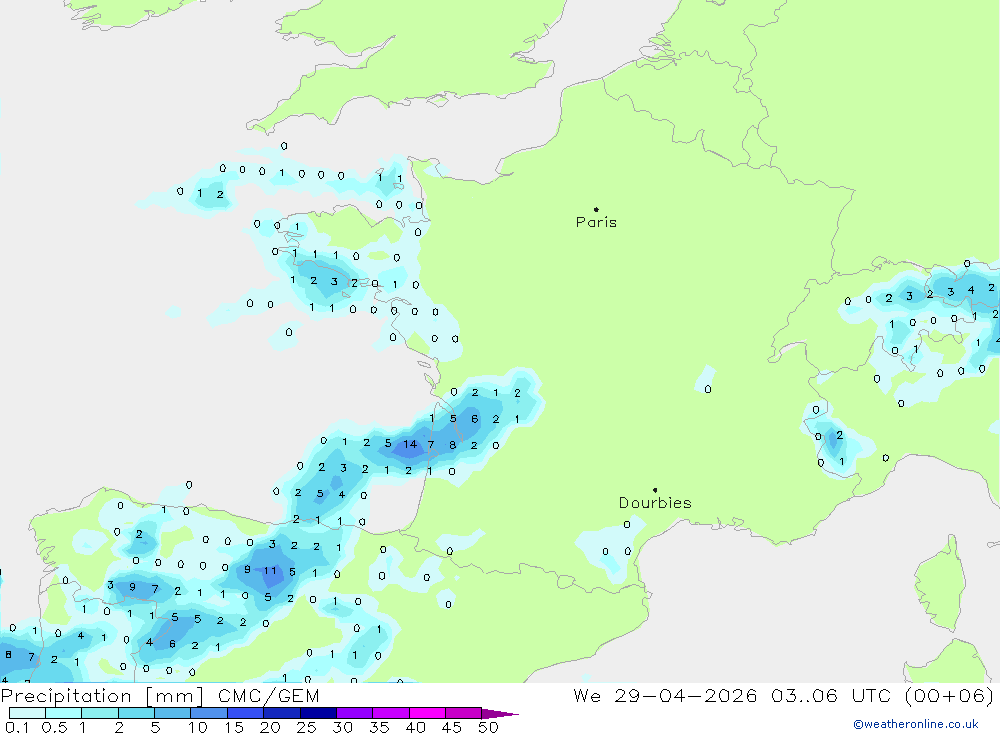Click the '03..06 UTC (00+06)' time label

pos(883,695)
